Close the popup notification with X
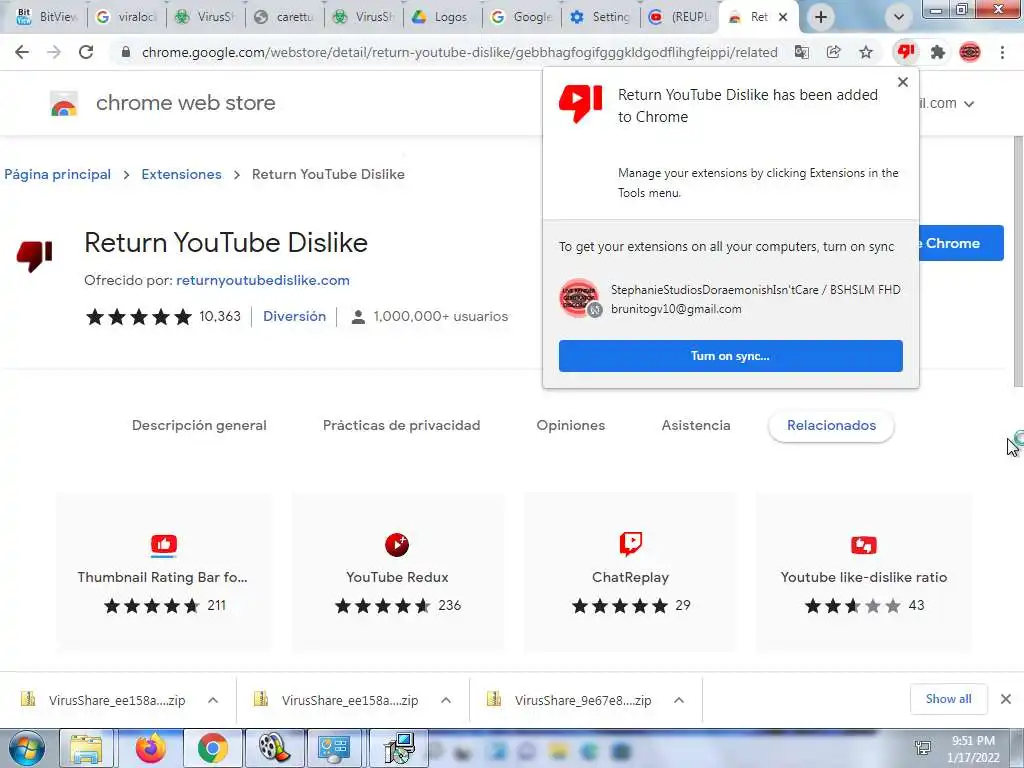The image size is (1024, 768). click(903, 82)
